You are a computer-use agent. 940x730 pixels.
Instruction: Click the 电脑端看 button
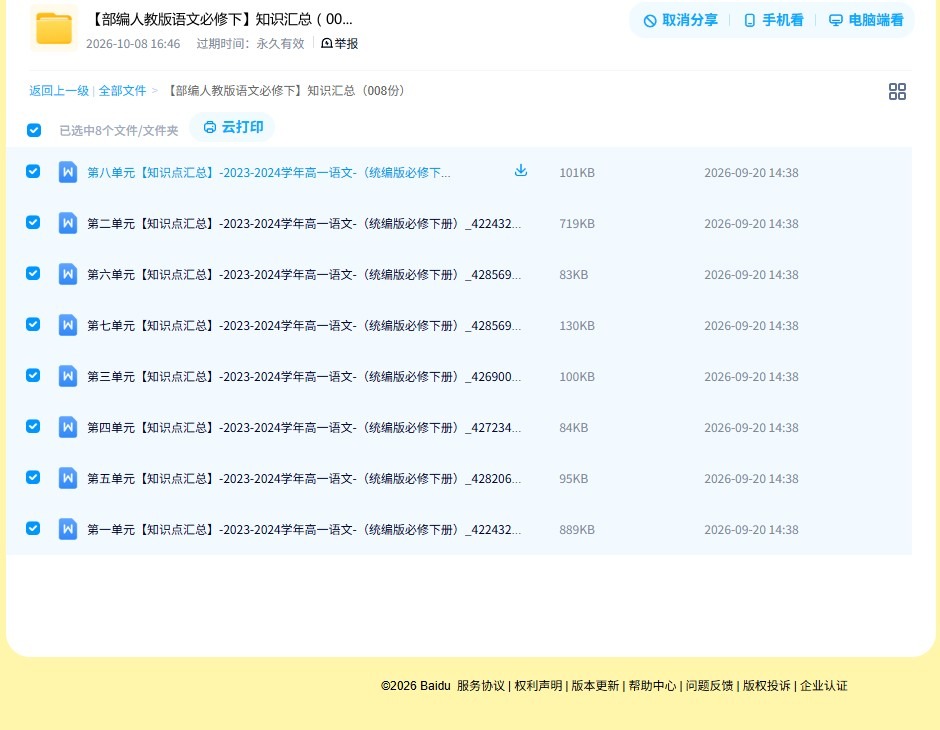tap(866, 20)
